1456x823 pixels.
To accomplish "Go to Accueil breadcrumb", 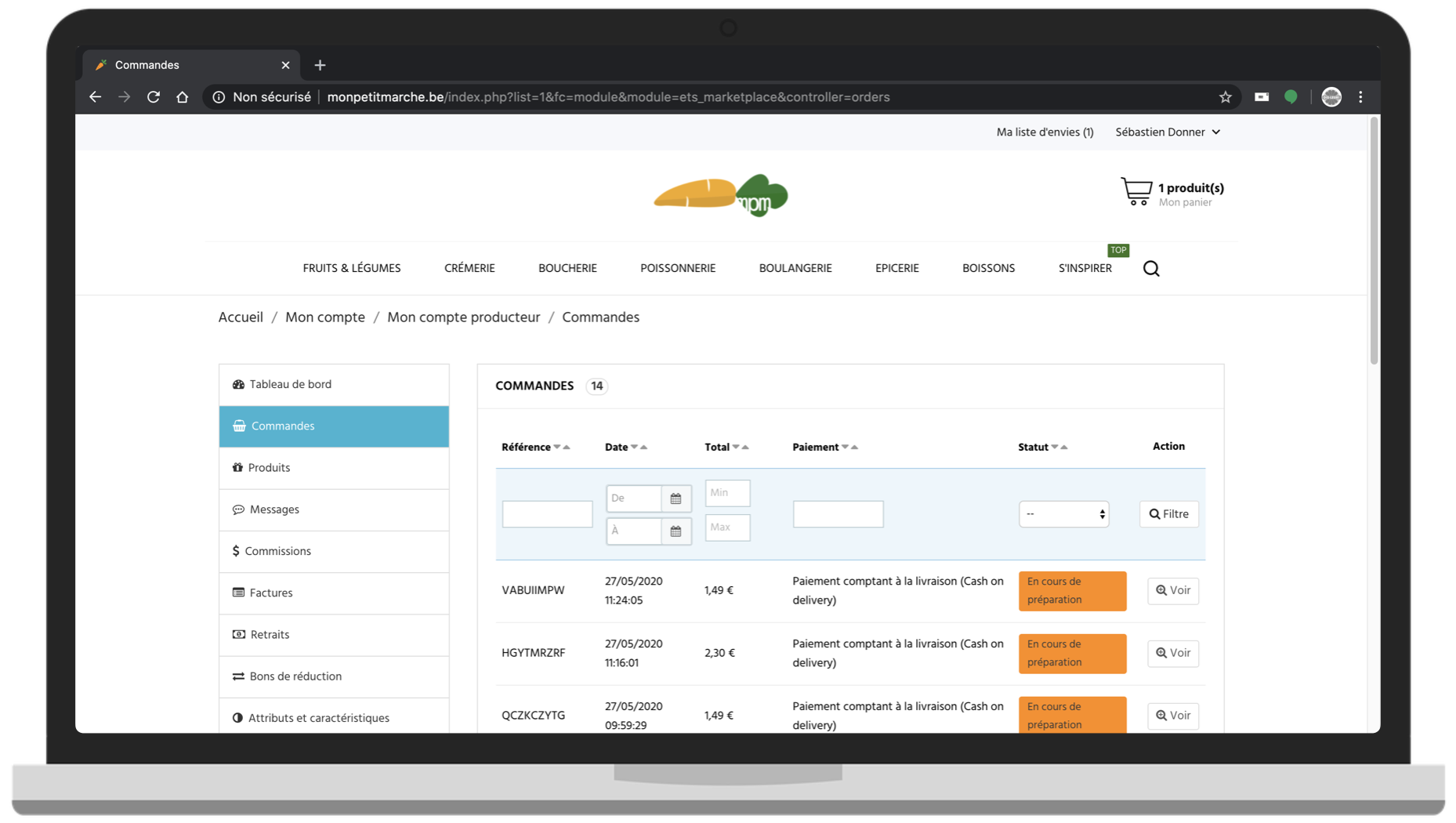I will pyautogui.click(x=241, y=317).
